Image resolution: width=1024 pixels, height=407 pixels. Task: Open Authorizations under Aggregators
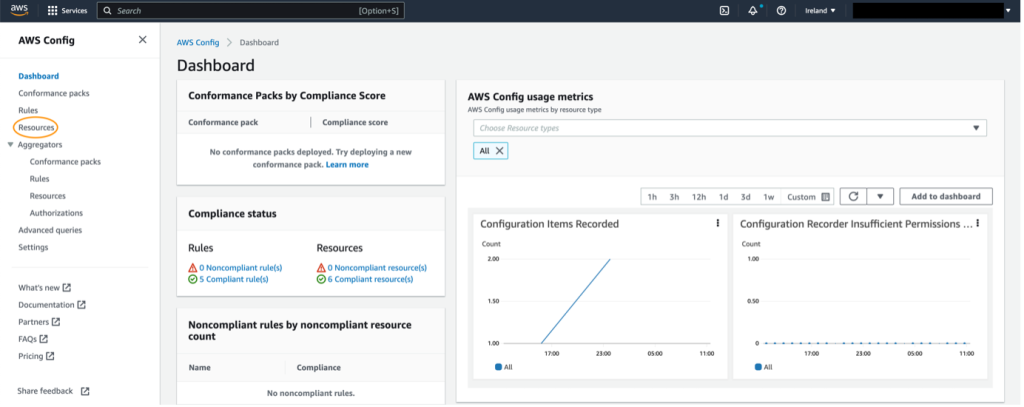pos(56,212)
